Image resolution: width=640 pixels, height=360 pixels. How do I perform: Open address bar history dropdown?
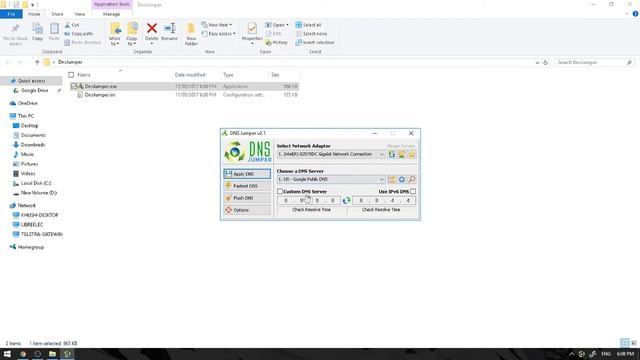pos(537,62)
